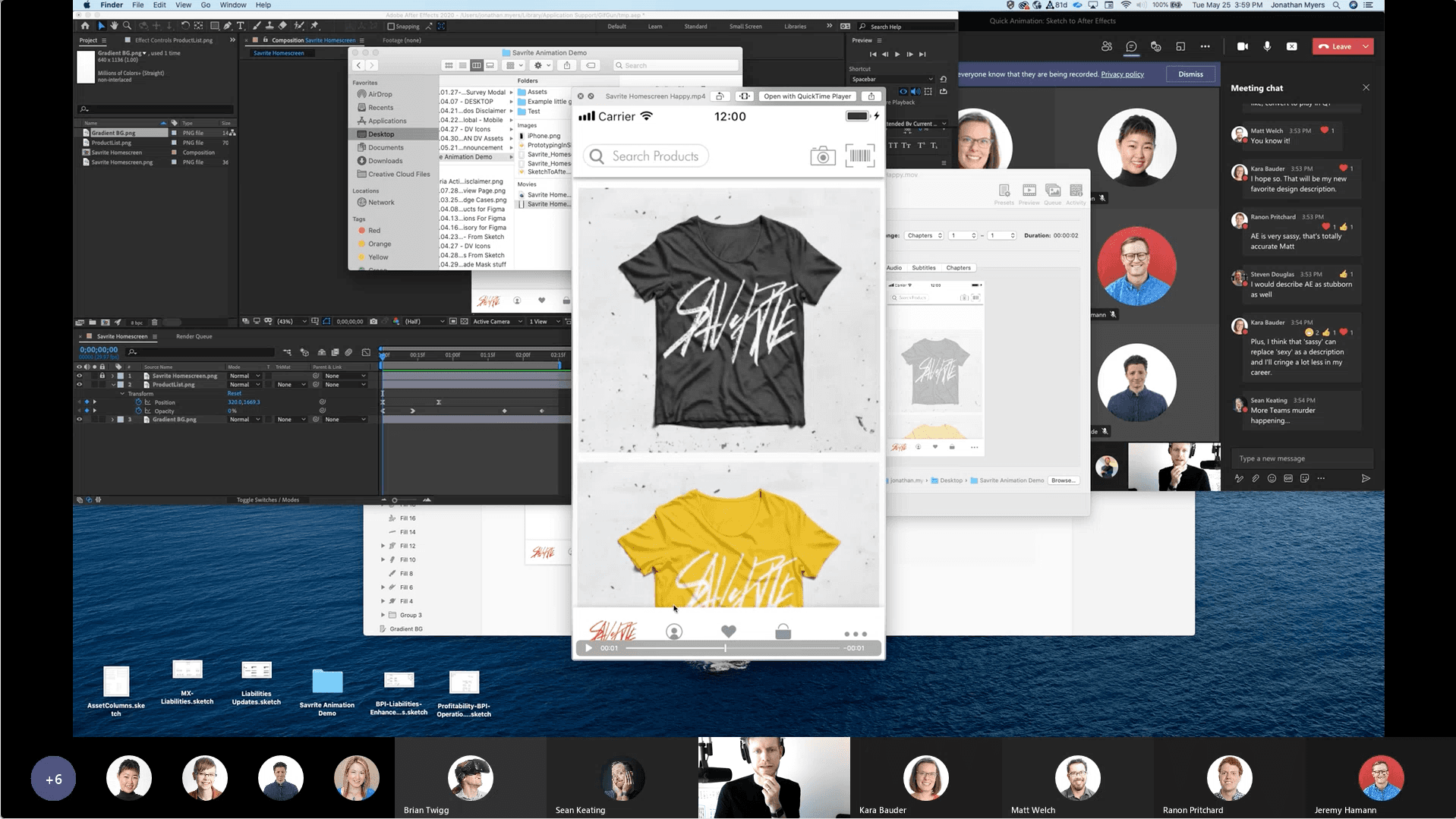Unlock the Savrite Homescreen.png layer
The width and height of the screenshot is (1456, 819).
pos(102,376)
